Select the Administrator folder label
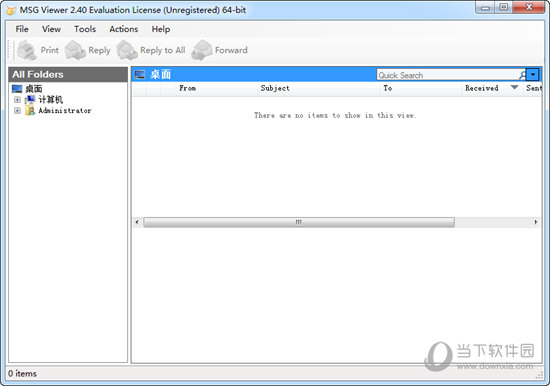This screenshot has width=550, height=386. click(x=65, y=111)
